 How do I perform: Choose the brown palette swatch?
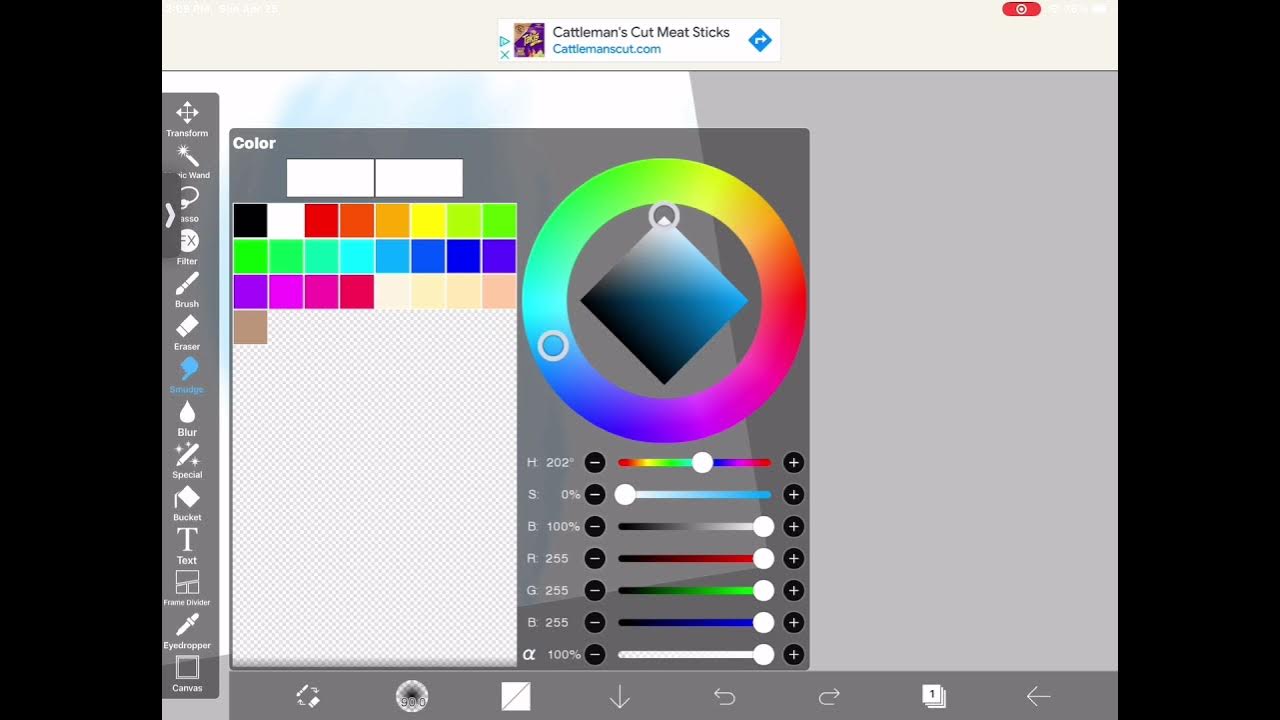(x=250, y=327)
